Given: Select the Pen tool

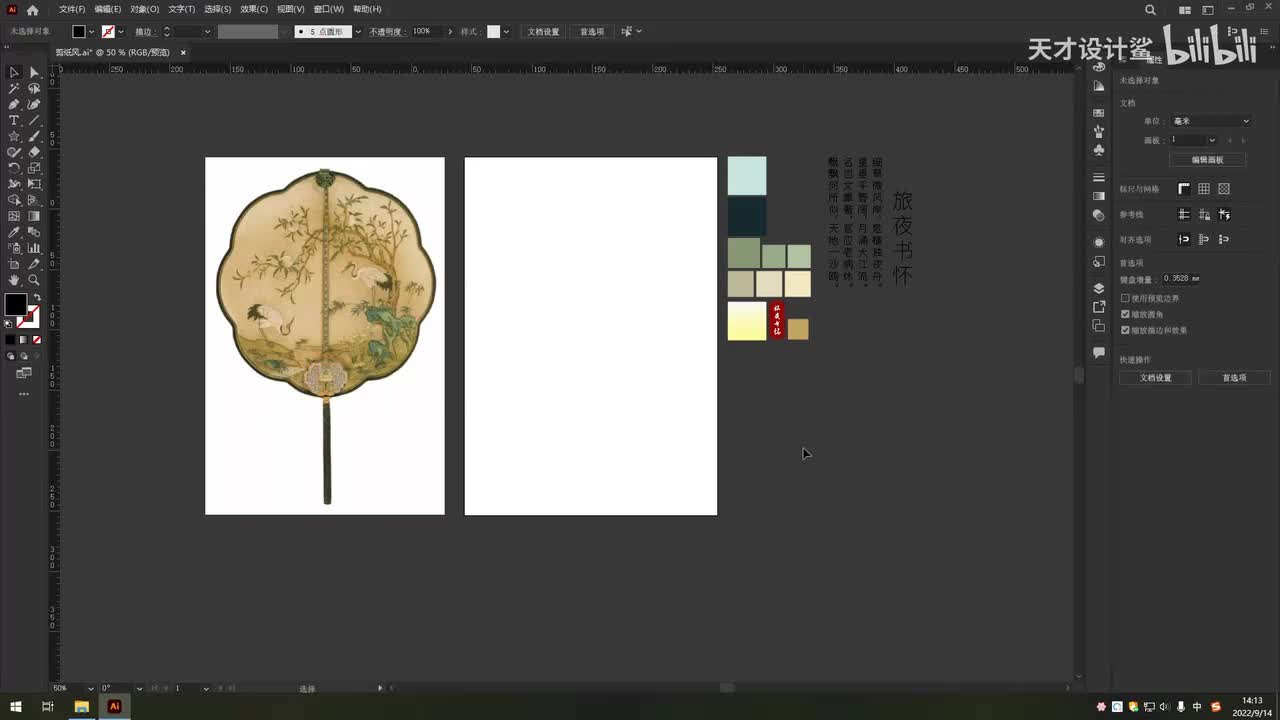Looking at the screenshot, I should coord(14,104).
